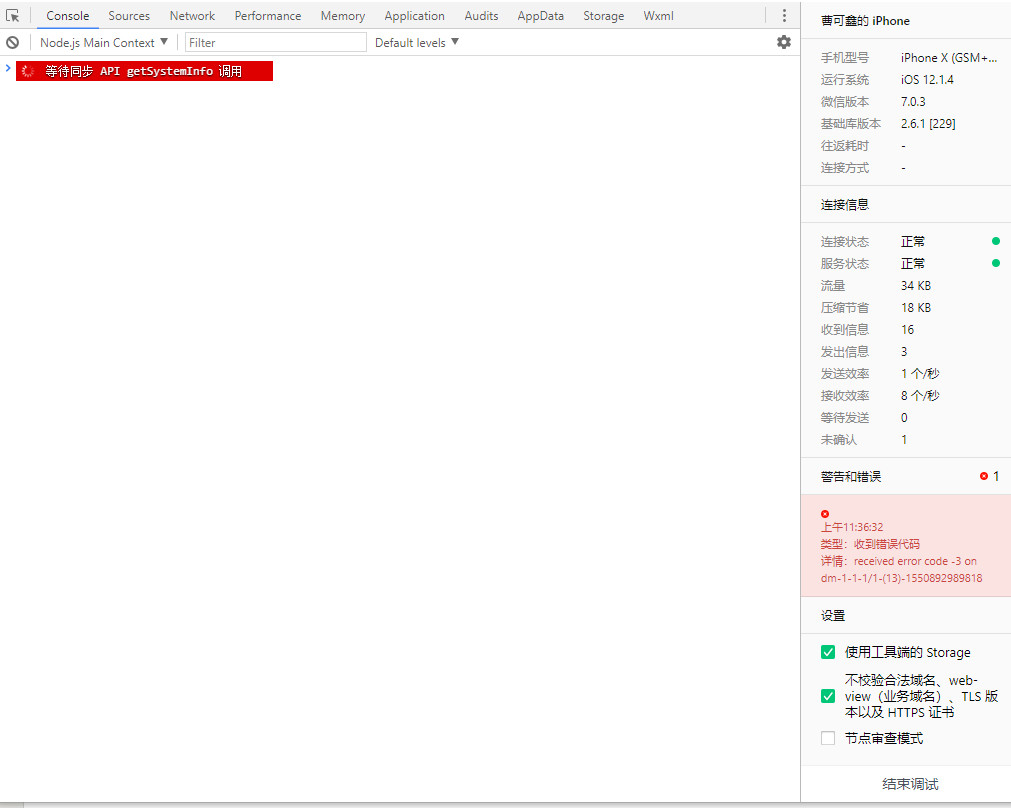The width and height of the screenshot is (1011, 808).
Task: Click the Filter input field
Action: 276,43
